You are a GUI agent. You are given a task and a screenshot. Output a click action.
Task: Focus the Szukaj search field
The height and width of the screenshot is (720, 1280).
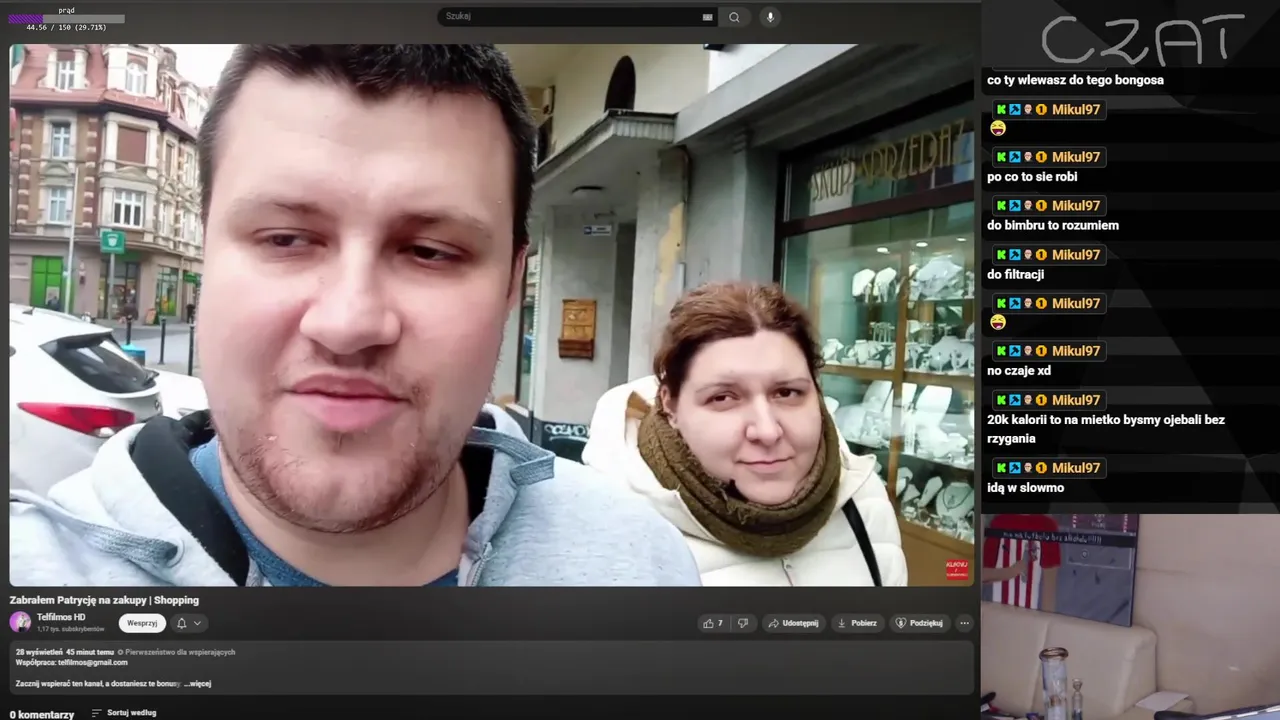[x=570, y=17]
